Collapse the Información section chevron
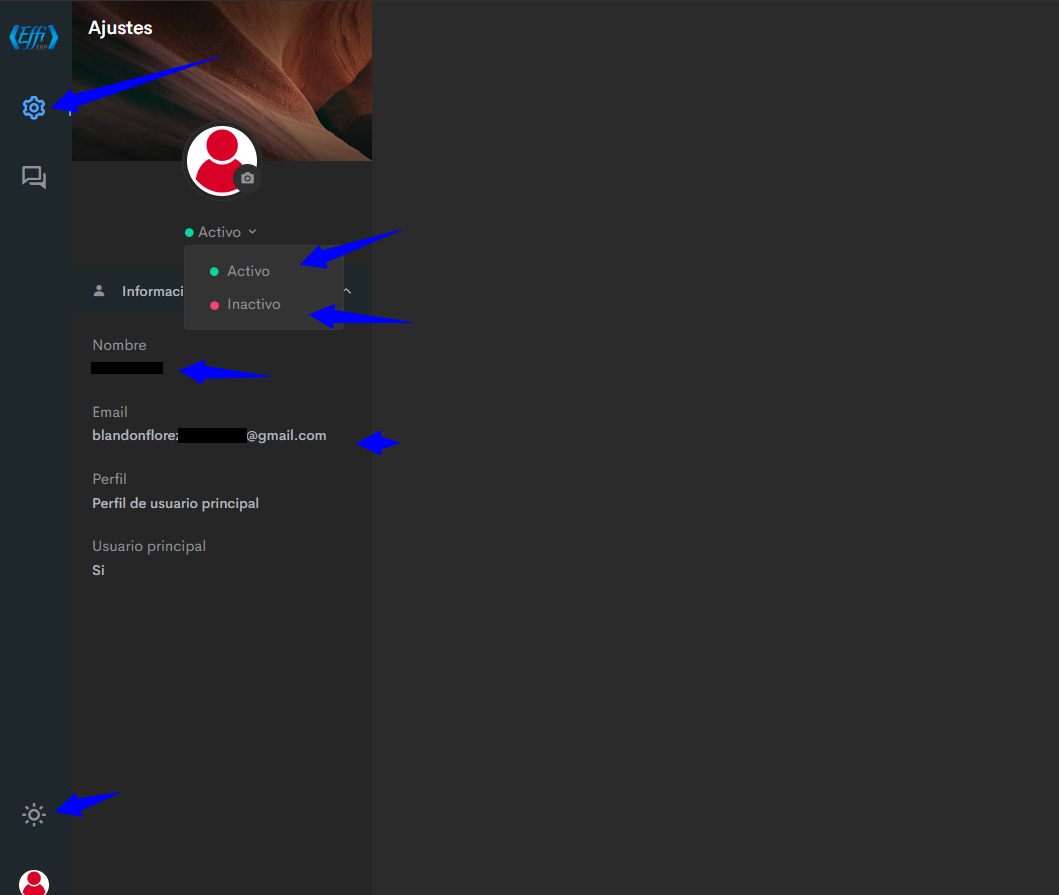 pyautogui.click(x=347, y=291)
